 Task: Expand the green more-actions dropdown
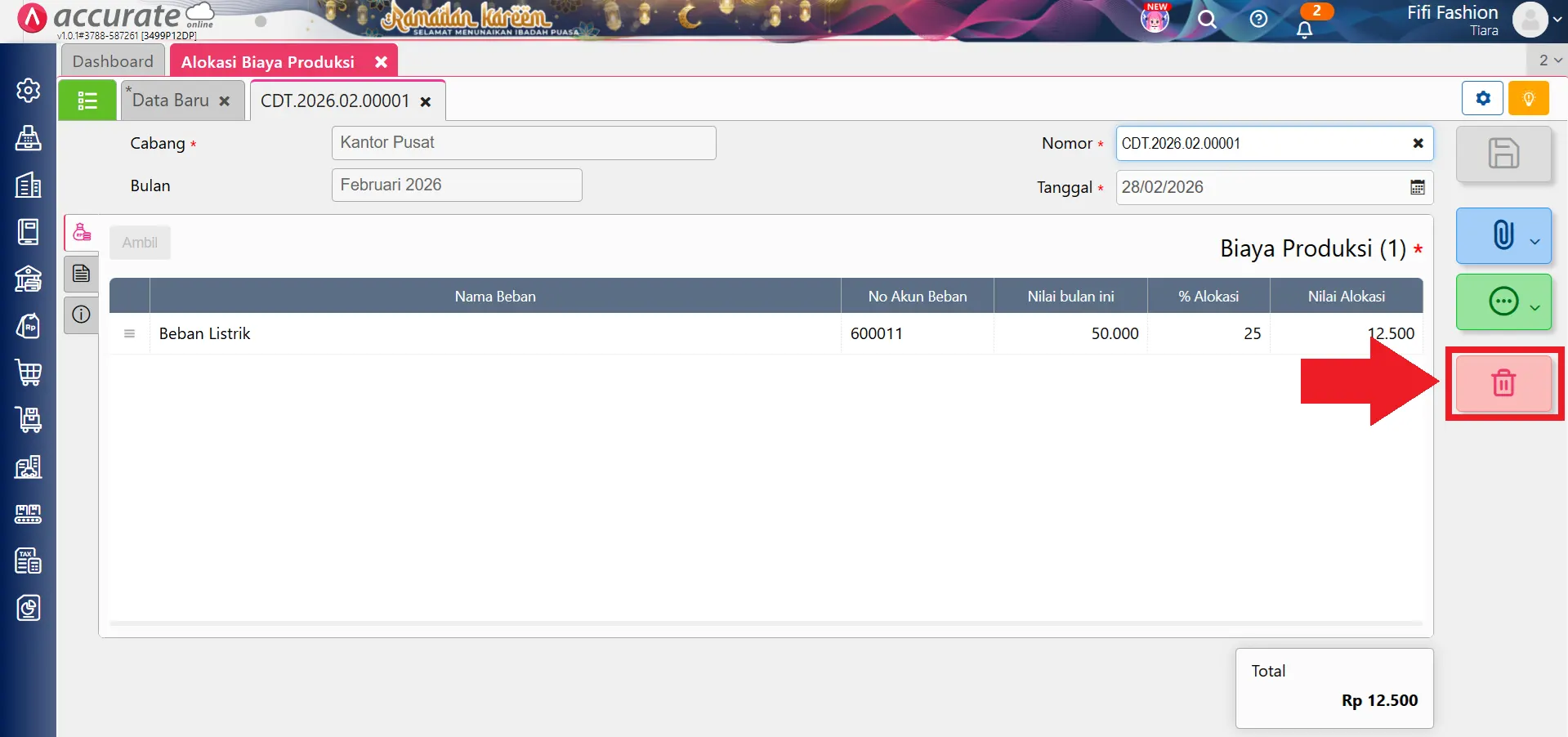pos(1534,307)
